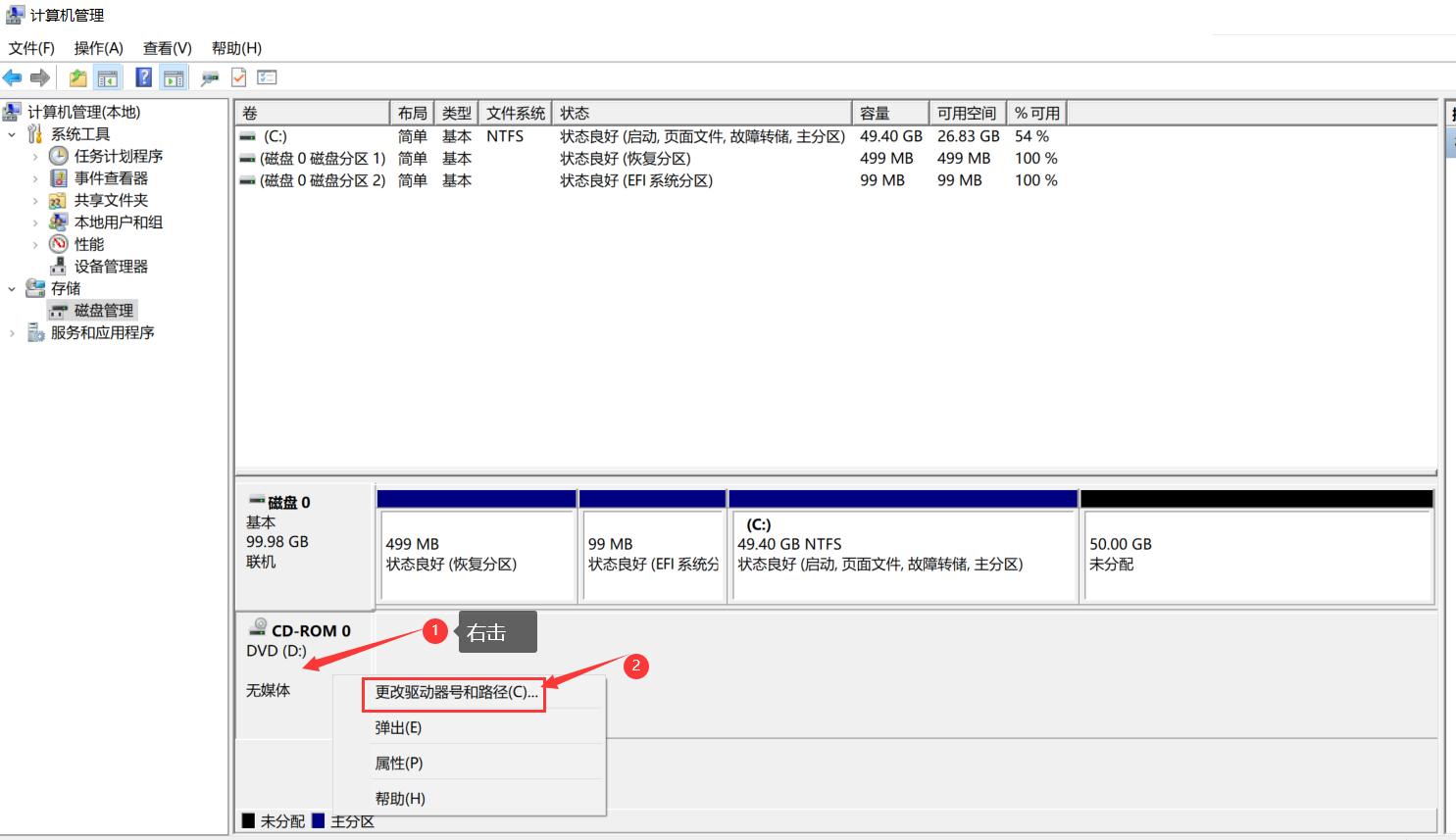This screenshot has height=840, width=1456.
Task: Select 设备管理器 in the tree
Action: click(111, 267)
